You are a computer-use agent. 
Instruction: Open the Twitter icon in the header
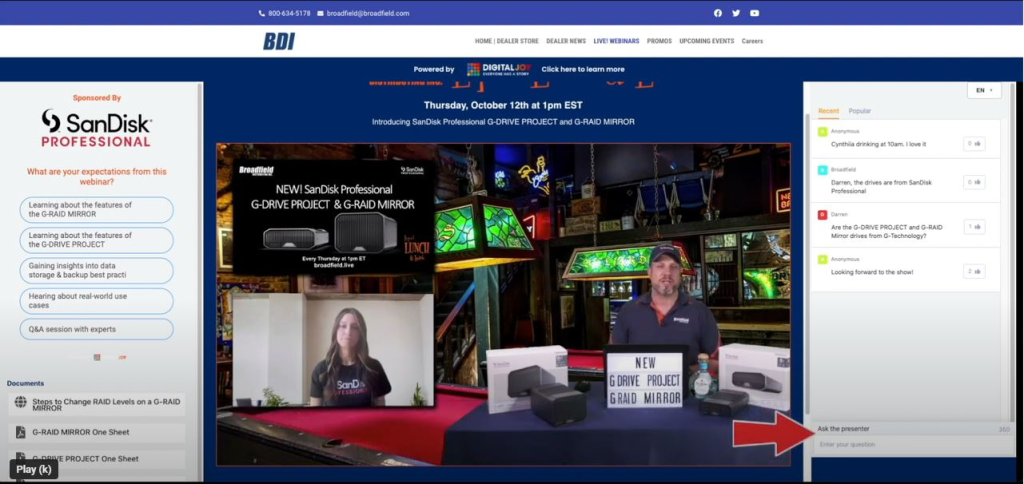[x=736, y=13]
